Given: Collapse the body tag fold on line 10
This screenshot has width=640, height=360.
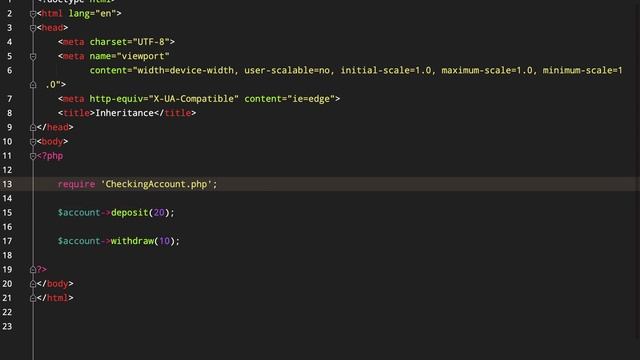Looking at the screenshot, I should [33, 142].
